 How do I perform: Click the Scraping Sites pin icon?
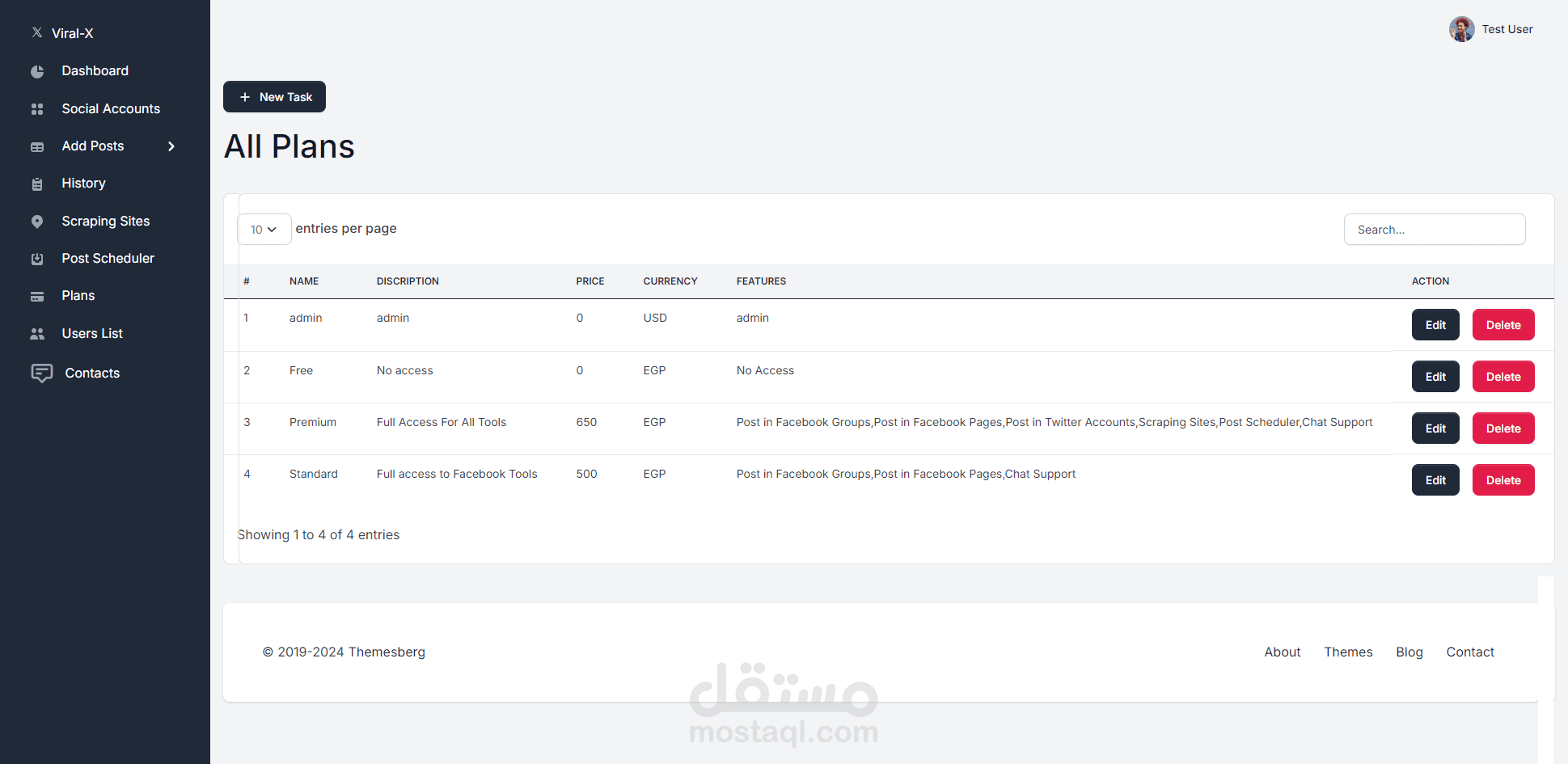tap(37, 222)
